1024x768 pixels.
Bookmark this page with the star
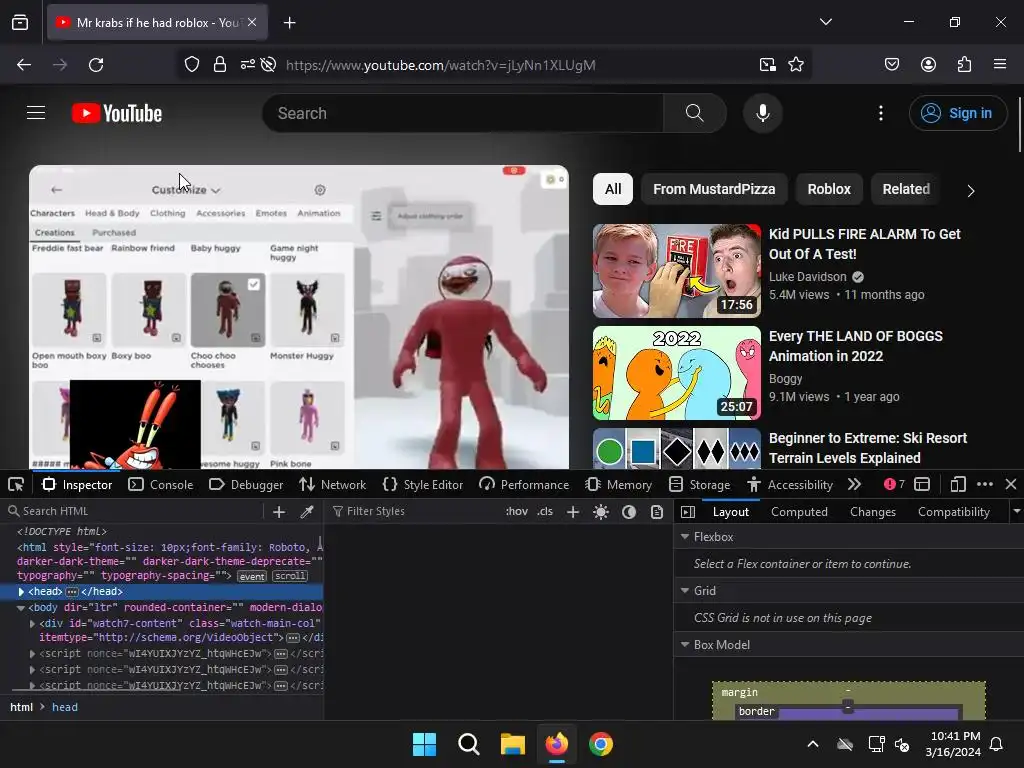coord(796,65)
